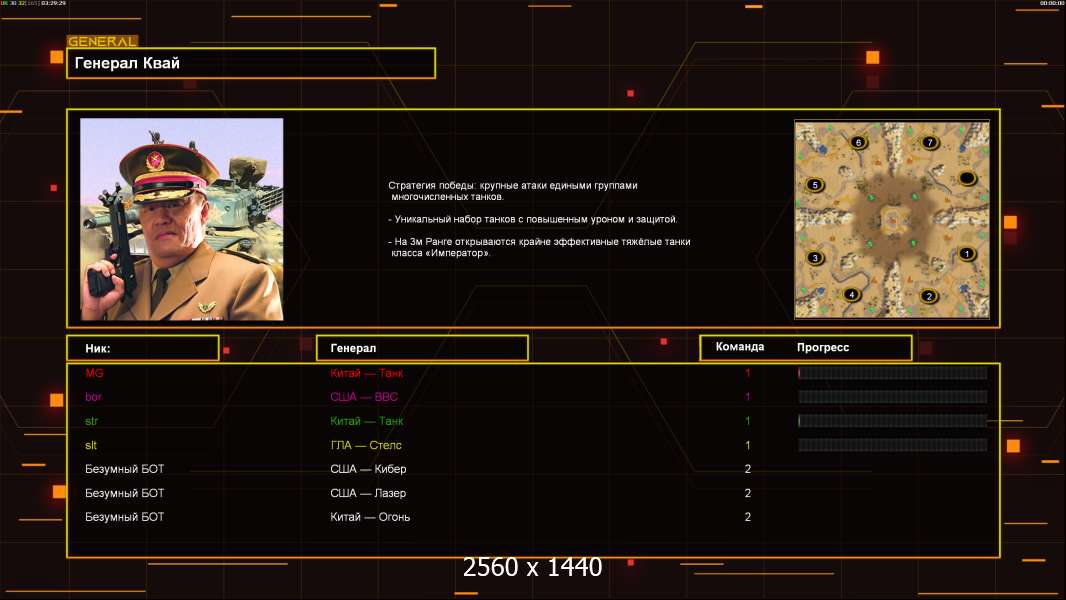Click the empty black start position marker
This screenshot has width=1066, height=600.
(967, 179)
